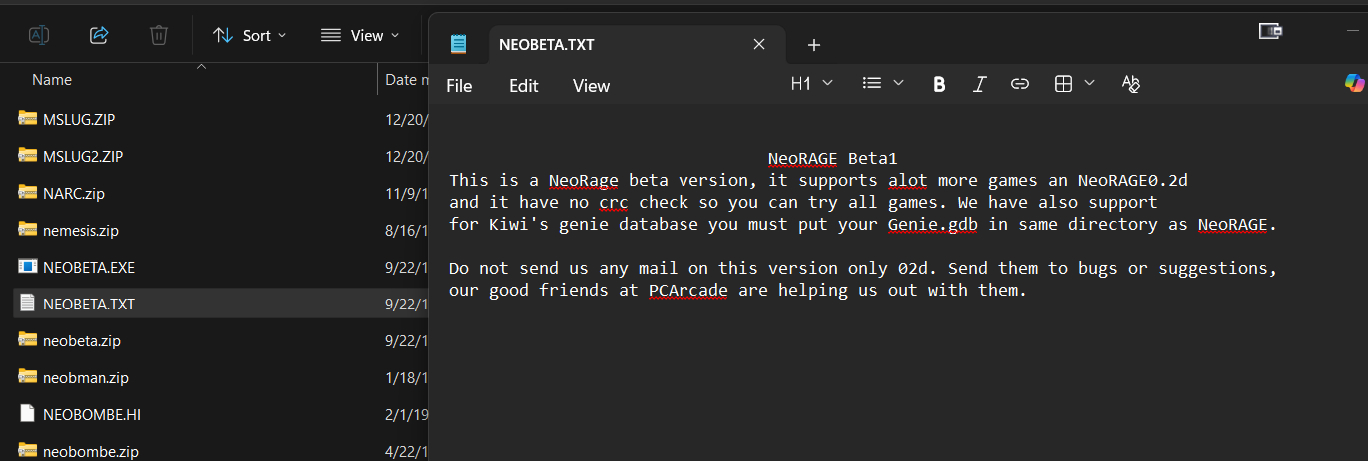Open the Edit menu in Notepad
1368x461 pixels.
tap(523, 86)
